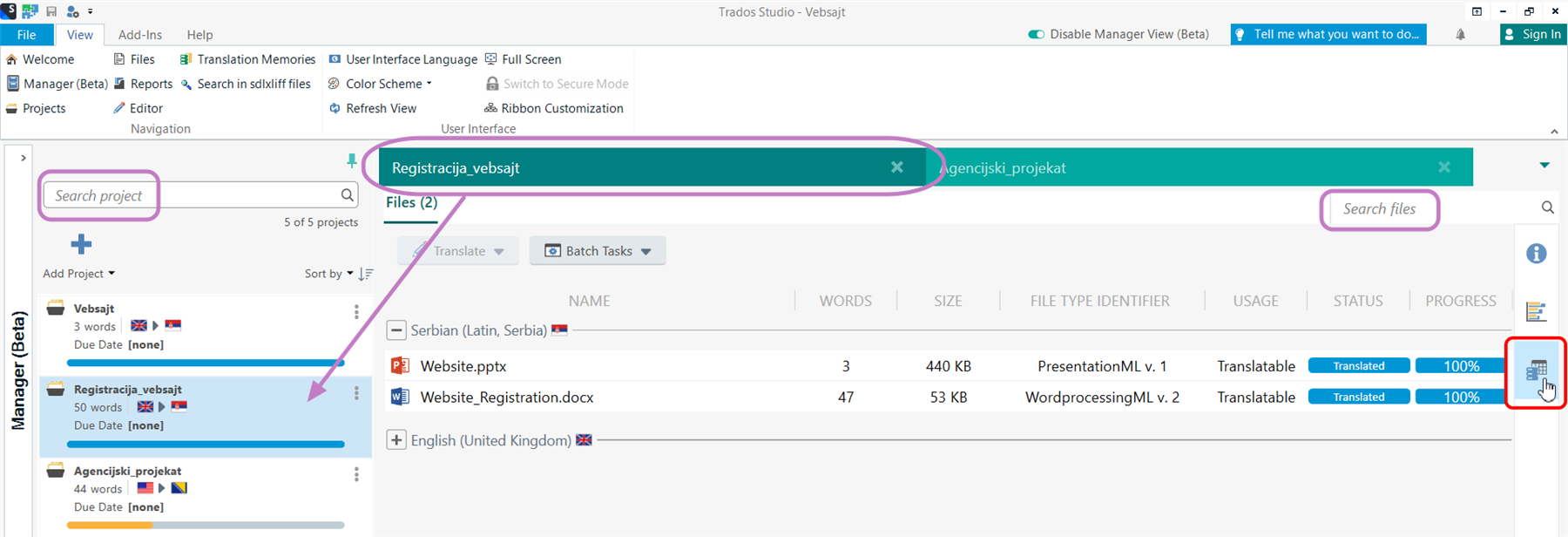Select the Agencijski_projekat project in list
Image resolution: width=1568 pixels, height=537 pixels.
click(x=206, y=497)
